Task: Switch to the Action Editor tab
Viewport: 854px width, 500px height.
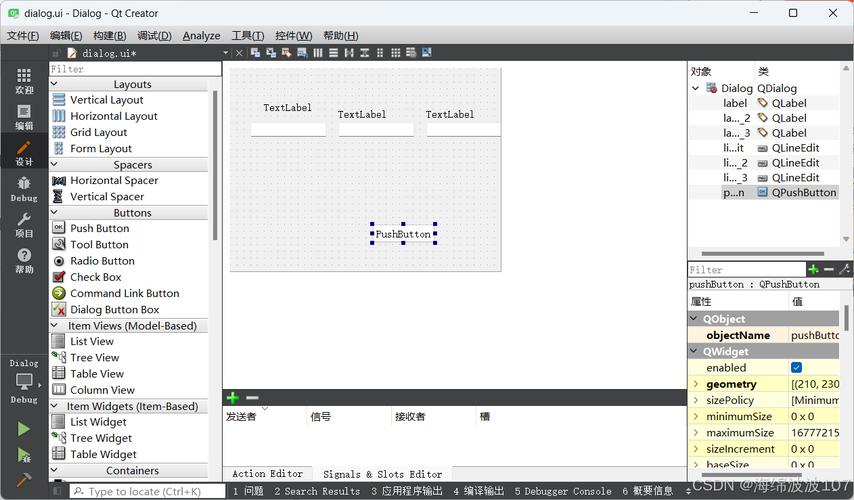Action: click(x=267, y=474)
